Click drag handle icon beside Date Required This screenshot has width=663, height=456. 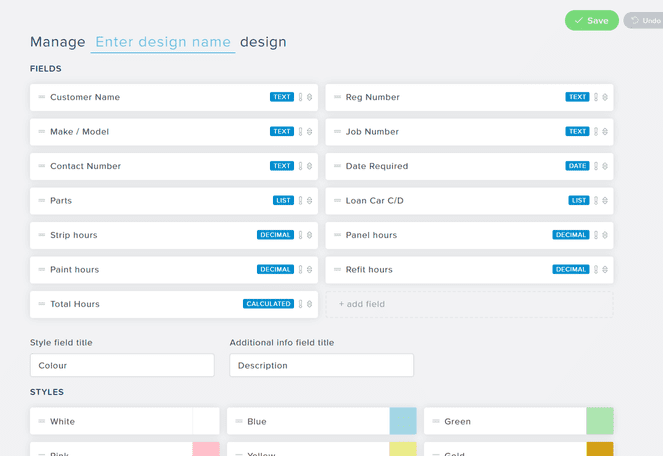tap(337, 166)
